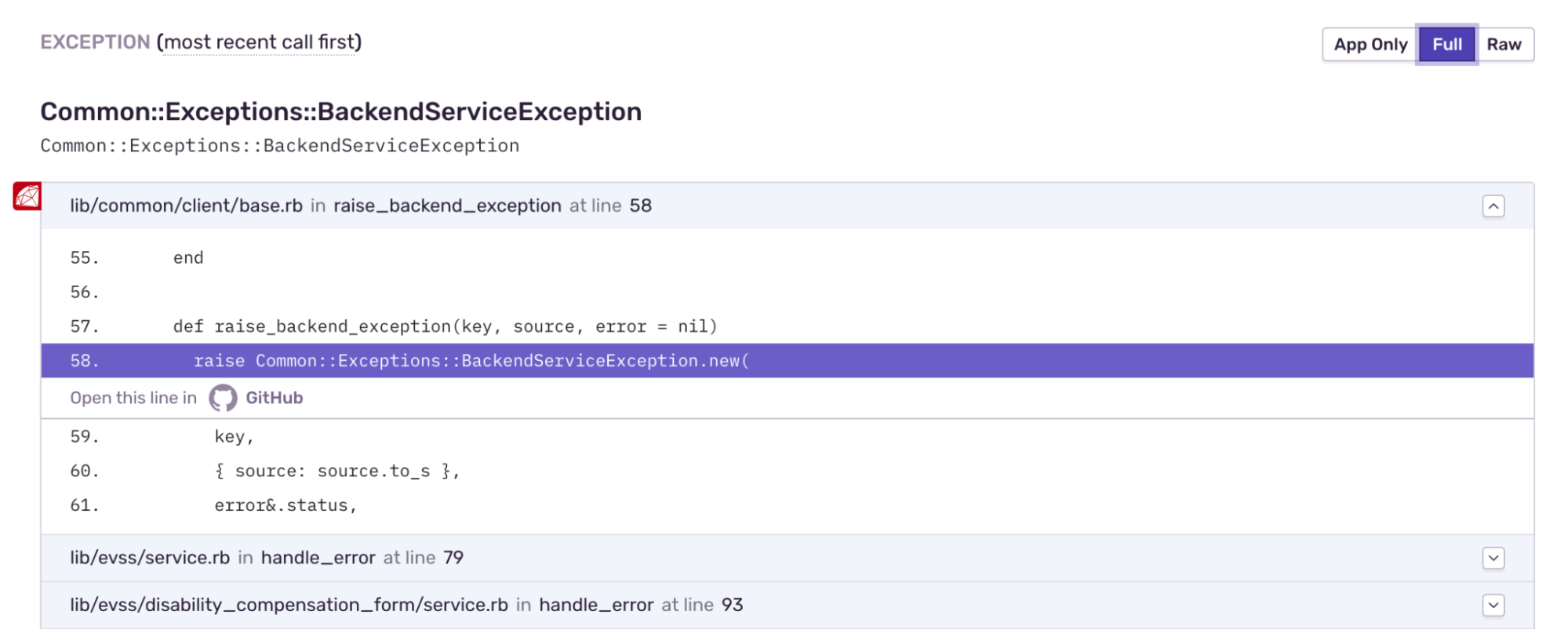Click the lib/common/client/base.rb frame header
1568x630 pixels.
click(787, 206)
